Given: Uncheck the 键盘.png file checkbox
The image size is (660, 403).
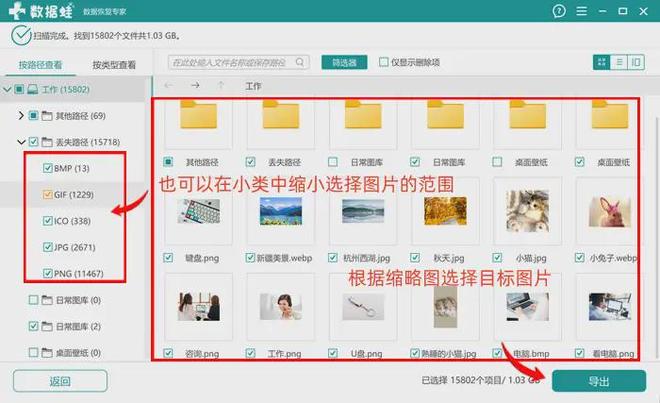Looking at the screenshot, I should tap(168, 258).
